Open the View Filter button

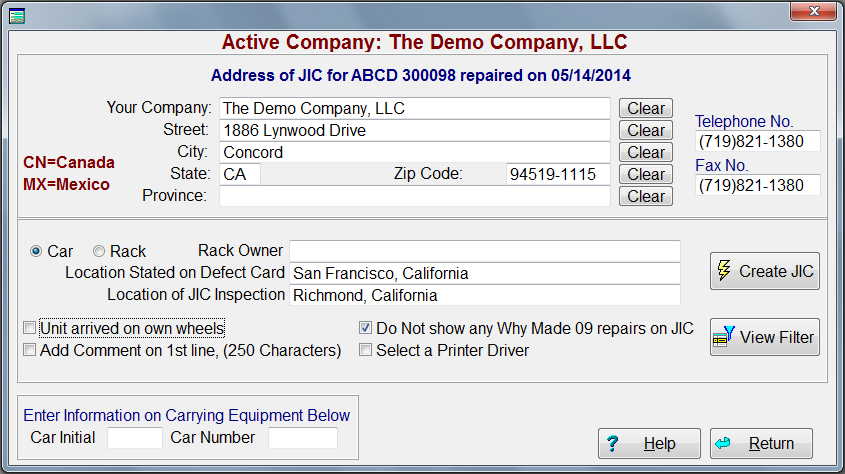point(764,337)
